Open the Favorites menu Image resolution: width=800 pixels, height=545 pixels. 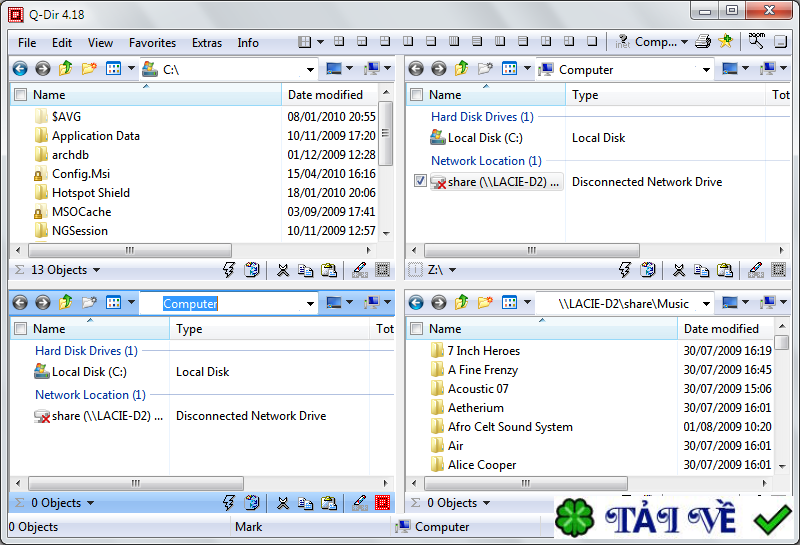(152, 43)
